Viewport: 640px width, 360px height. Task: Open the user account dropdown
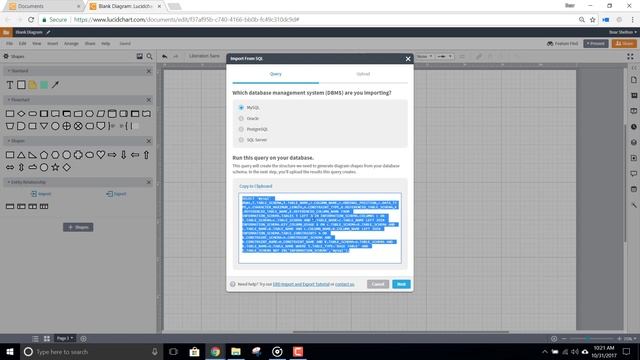tap(622, 32)
